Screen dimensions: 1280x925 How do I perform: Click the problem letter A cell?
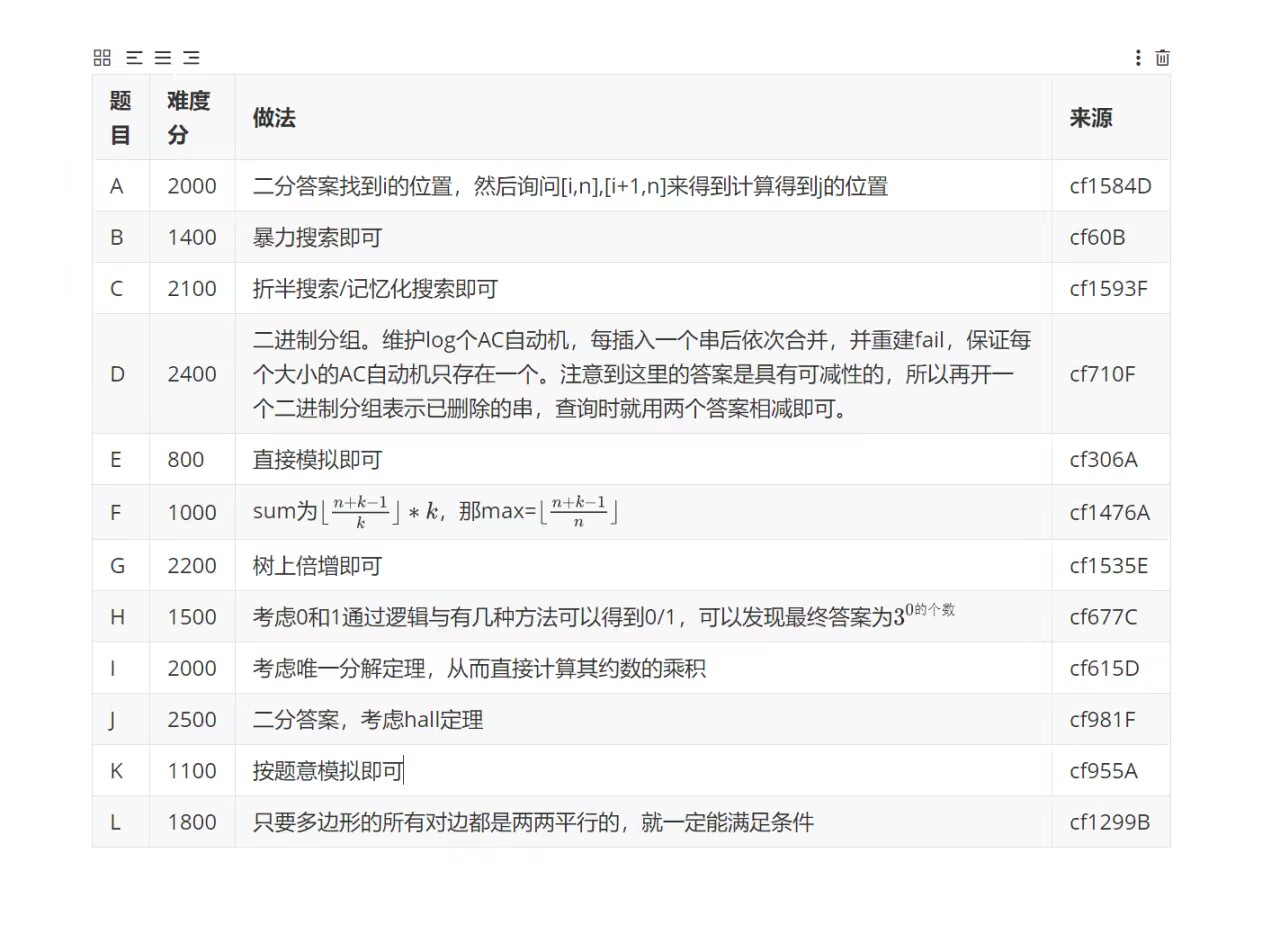coord(121,186)
